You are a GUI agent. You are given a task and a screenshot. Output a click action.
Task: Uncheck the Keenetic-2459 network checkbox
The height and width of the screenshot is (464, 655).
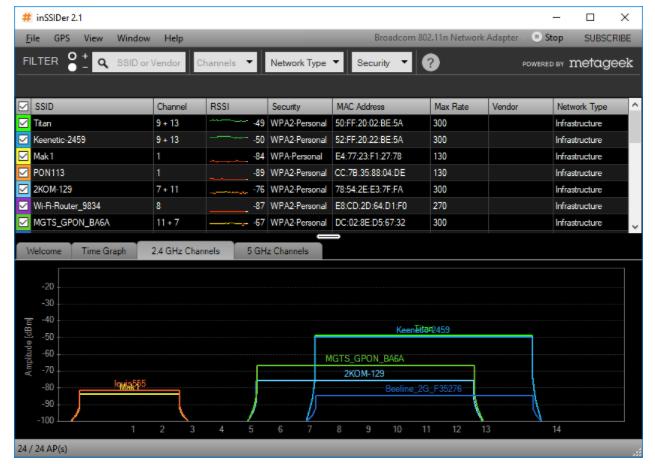tap(23, 139)
